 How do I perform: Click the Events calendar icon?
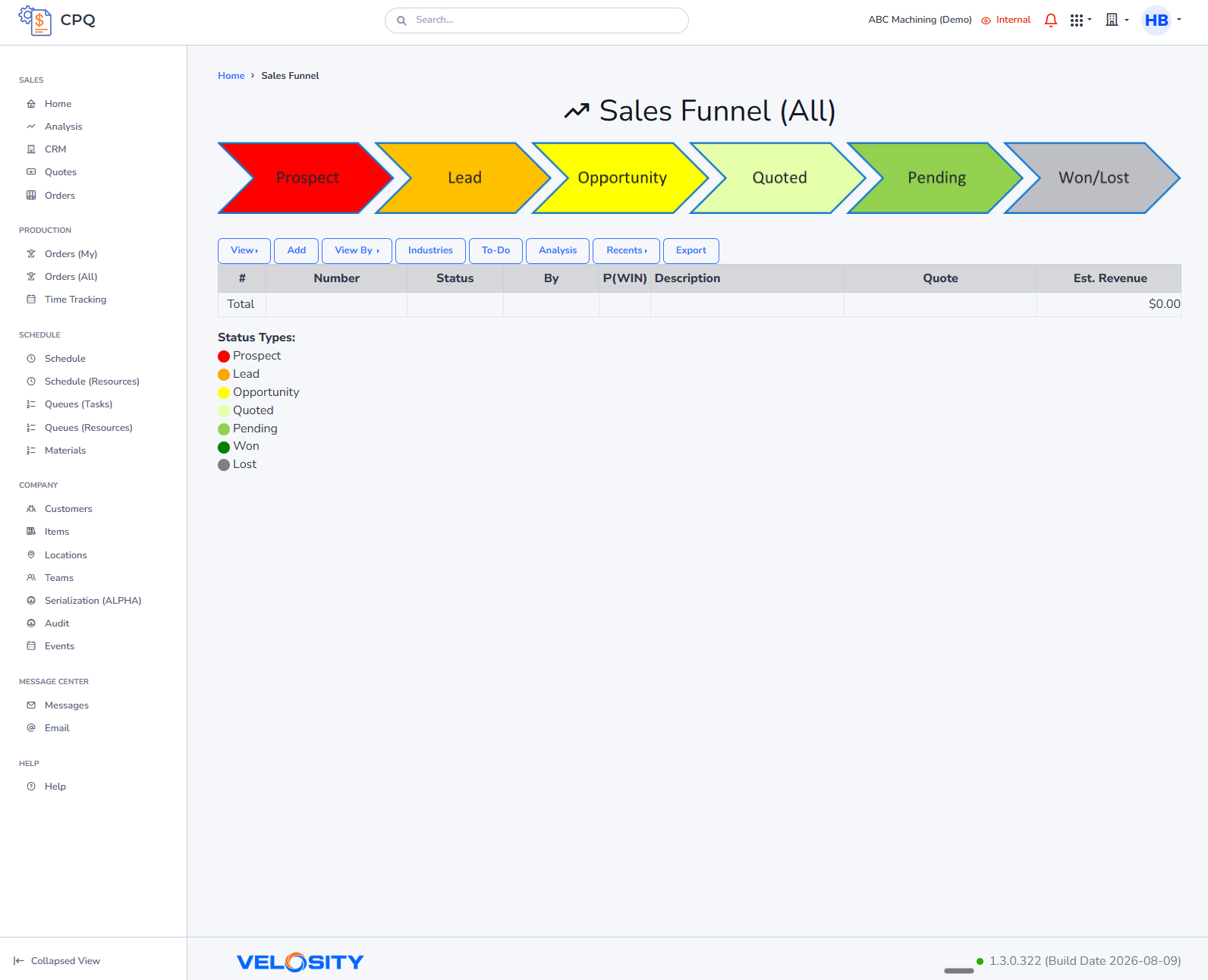tap(31, 646)
